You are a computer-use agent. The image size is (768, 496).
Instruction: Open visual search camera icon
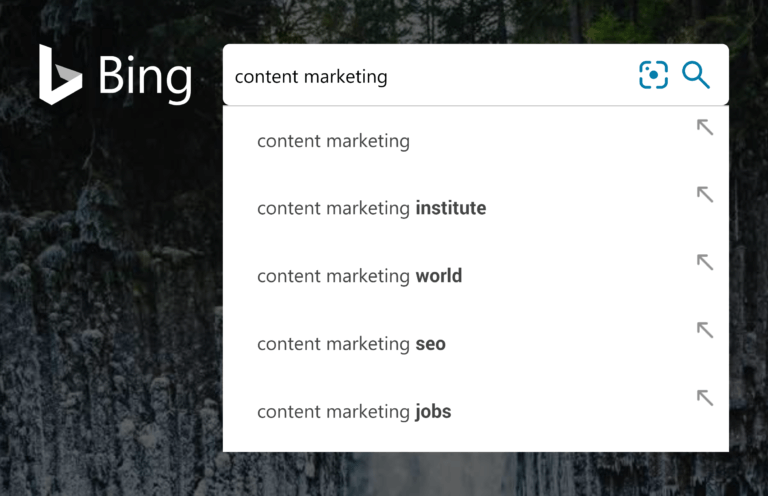coord(653,75)
